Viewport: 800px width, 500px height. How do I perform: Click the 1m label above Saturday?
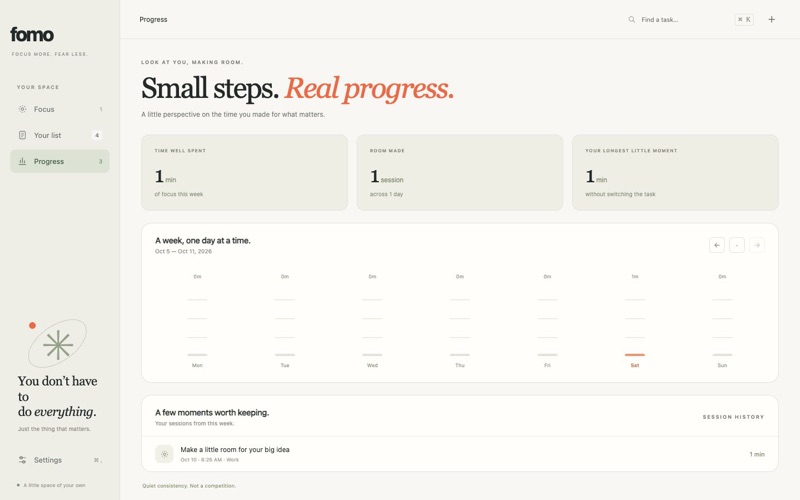(635, 277)
